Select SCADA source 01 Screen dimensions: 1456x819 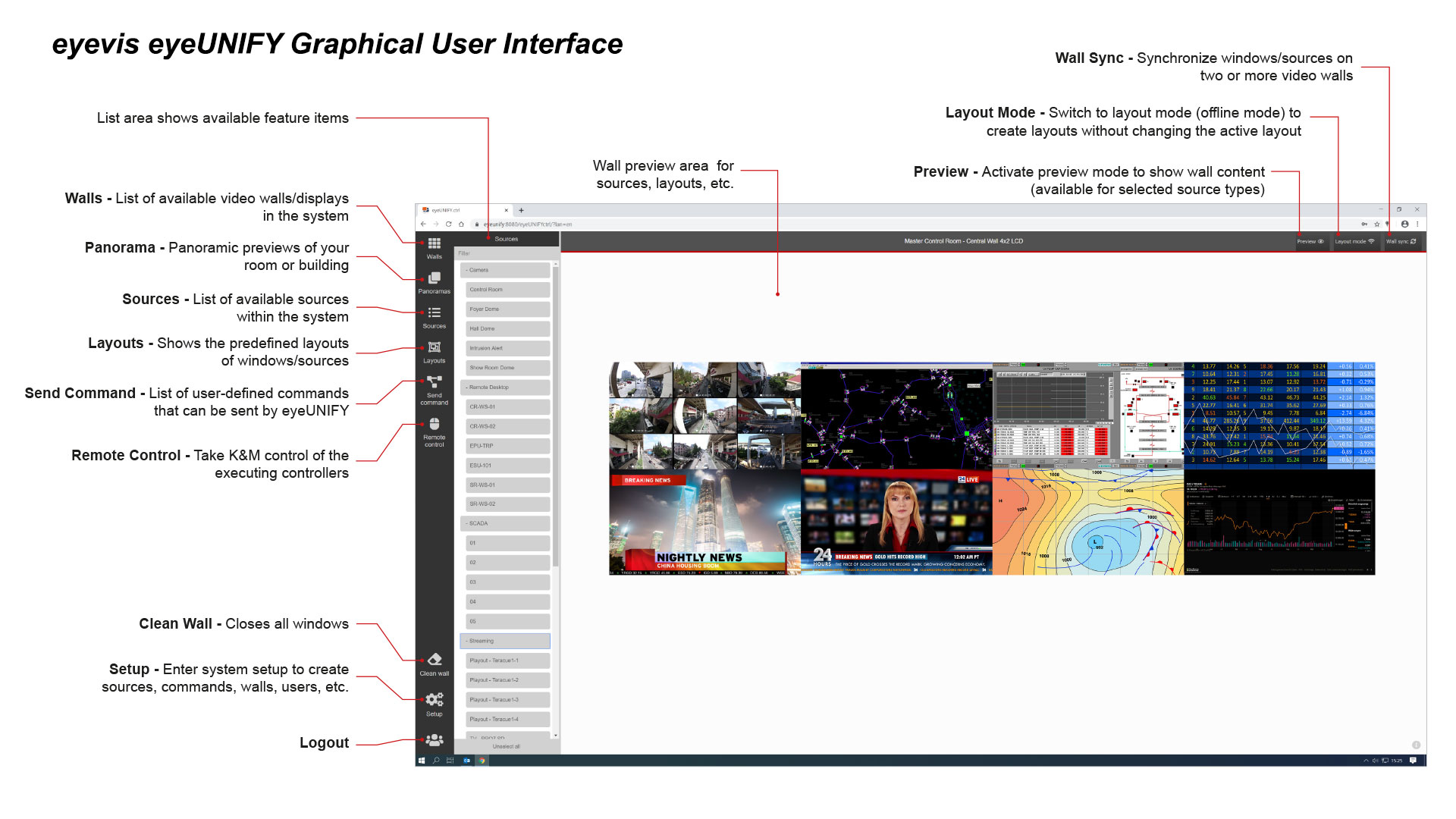[x=507, y=544]
